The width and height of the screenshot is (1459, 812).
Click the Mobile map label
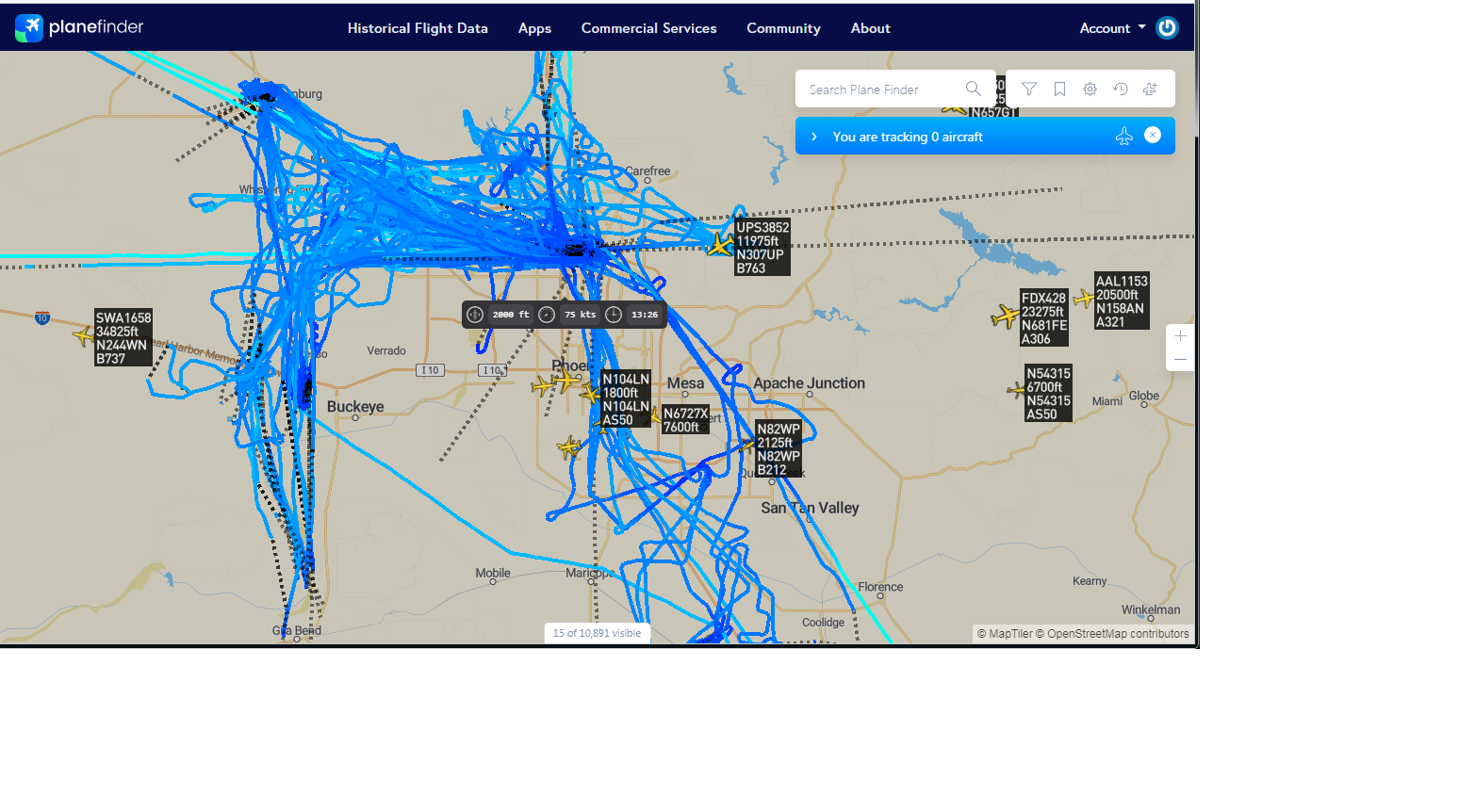(x=493, y=573)
